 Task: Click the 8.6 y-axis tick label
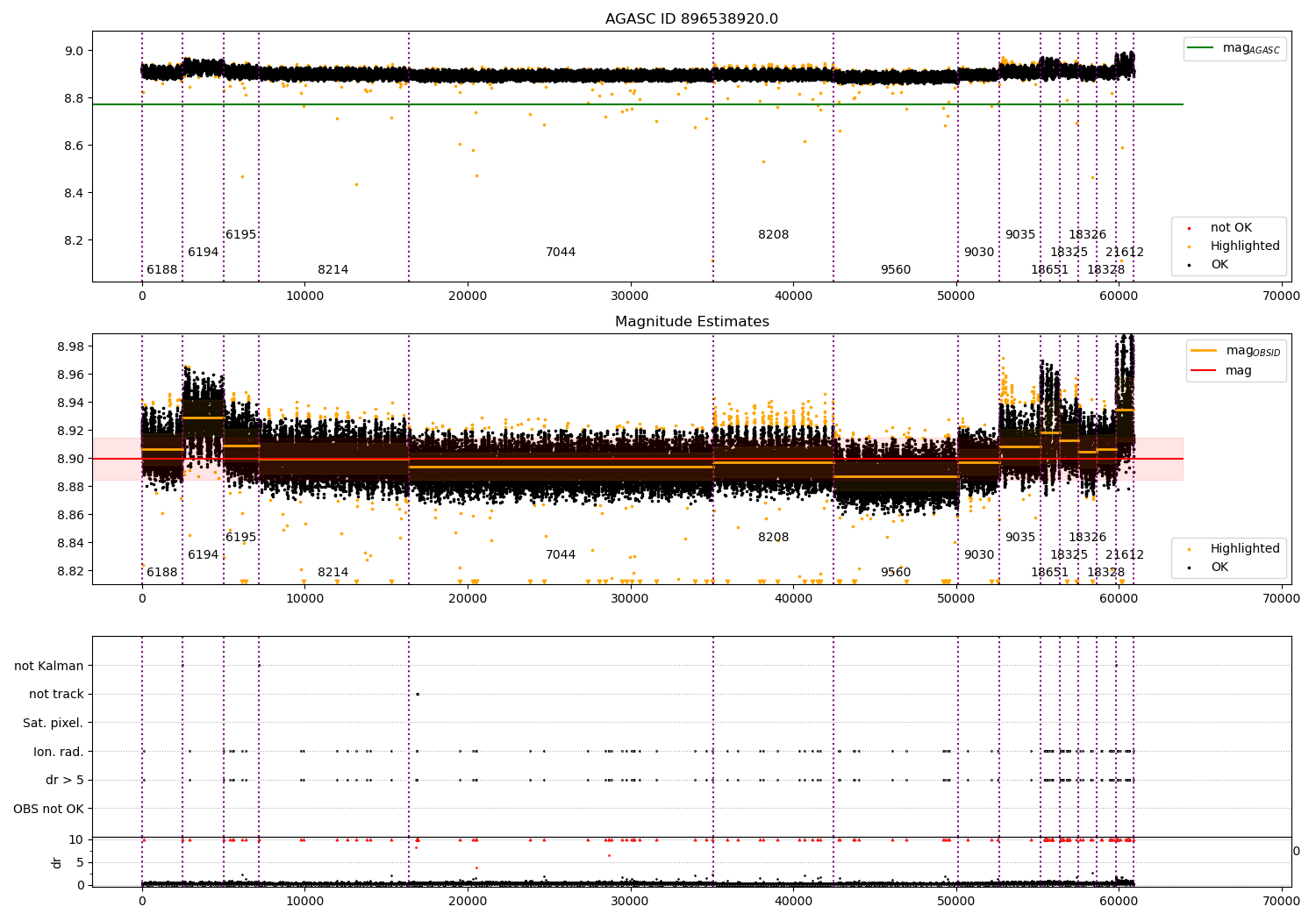(x=74, y=146)
